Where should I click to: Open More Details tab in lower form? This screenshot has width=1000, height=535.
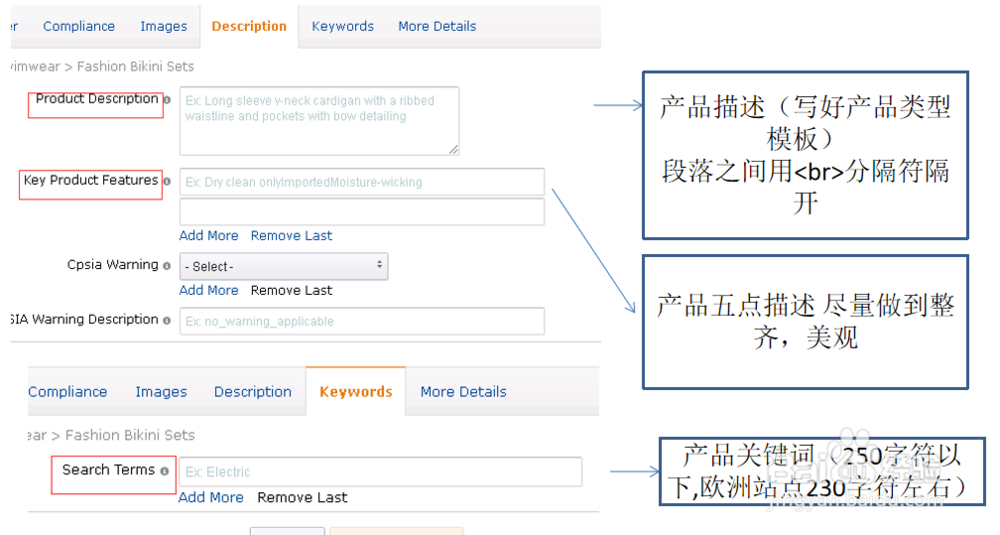[x=464, y=392]
